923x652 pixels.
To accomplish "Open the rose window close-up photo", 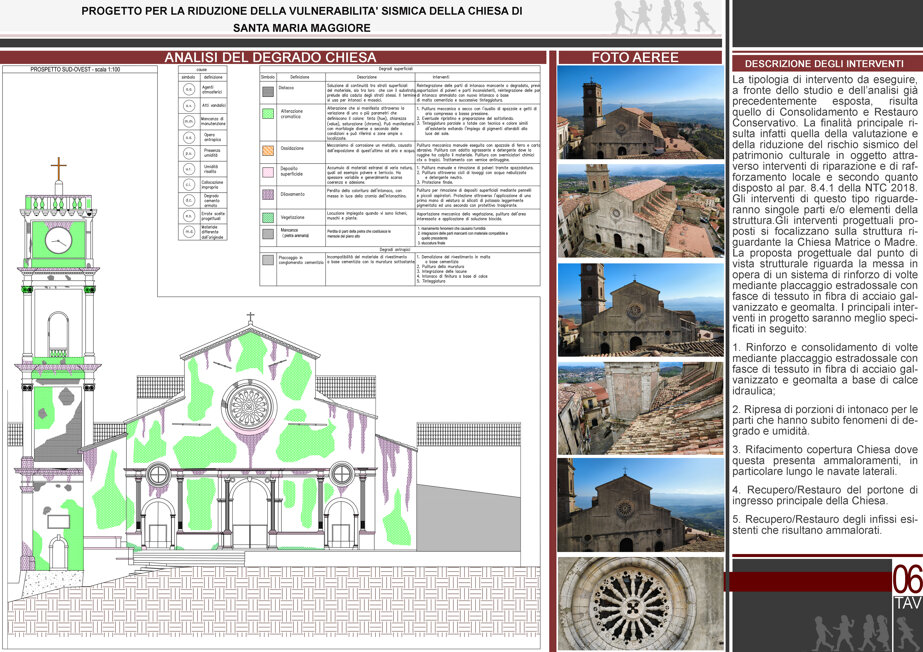I will coord(640,604).
